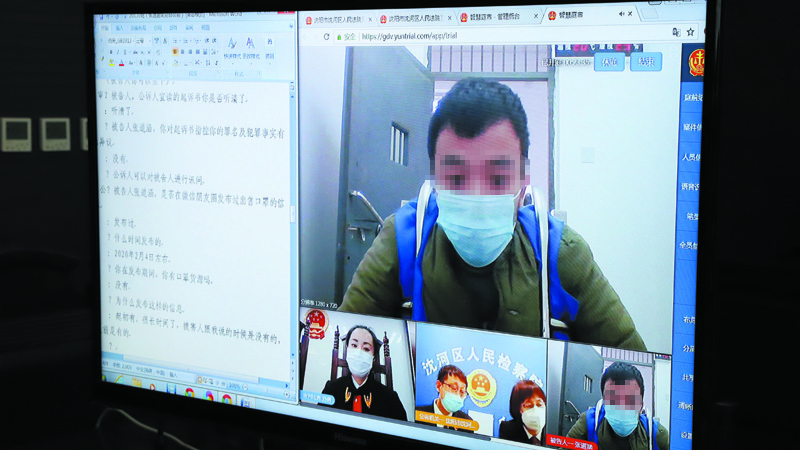This screenshot has width=800, height=450.
Task: Click the Format Painter brush in Word
Action: [102, 59]
